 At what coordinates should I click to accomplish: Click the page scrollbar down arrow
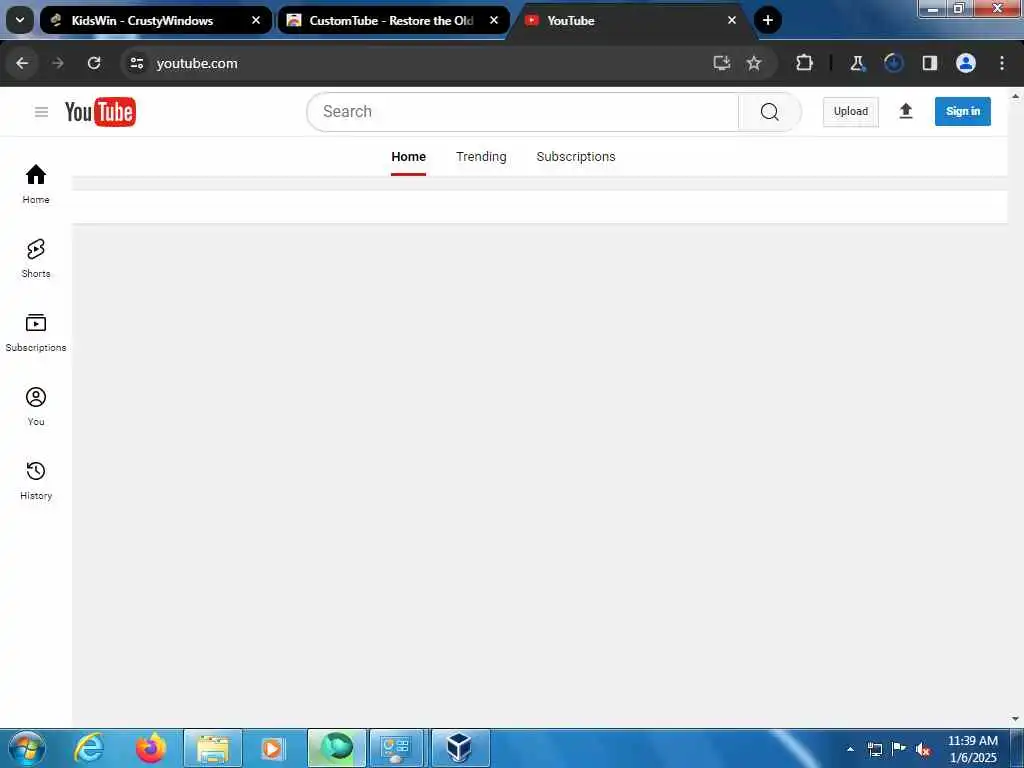(x=1016, y=719)
